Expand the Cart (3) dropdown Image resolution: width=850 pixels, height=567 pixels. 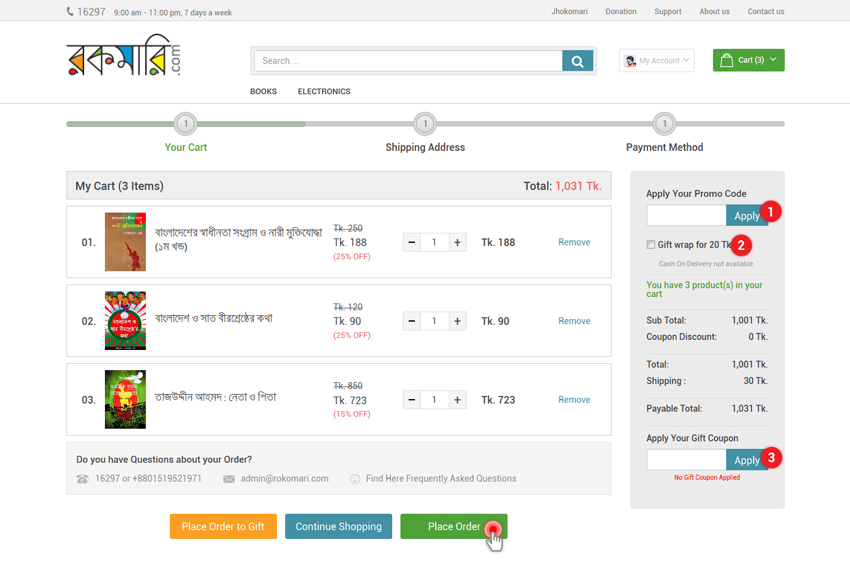[748, 61]
